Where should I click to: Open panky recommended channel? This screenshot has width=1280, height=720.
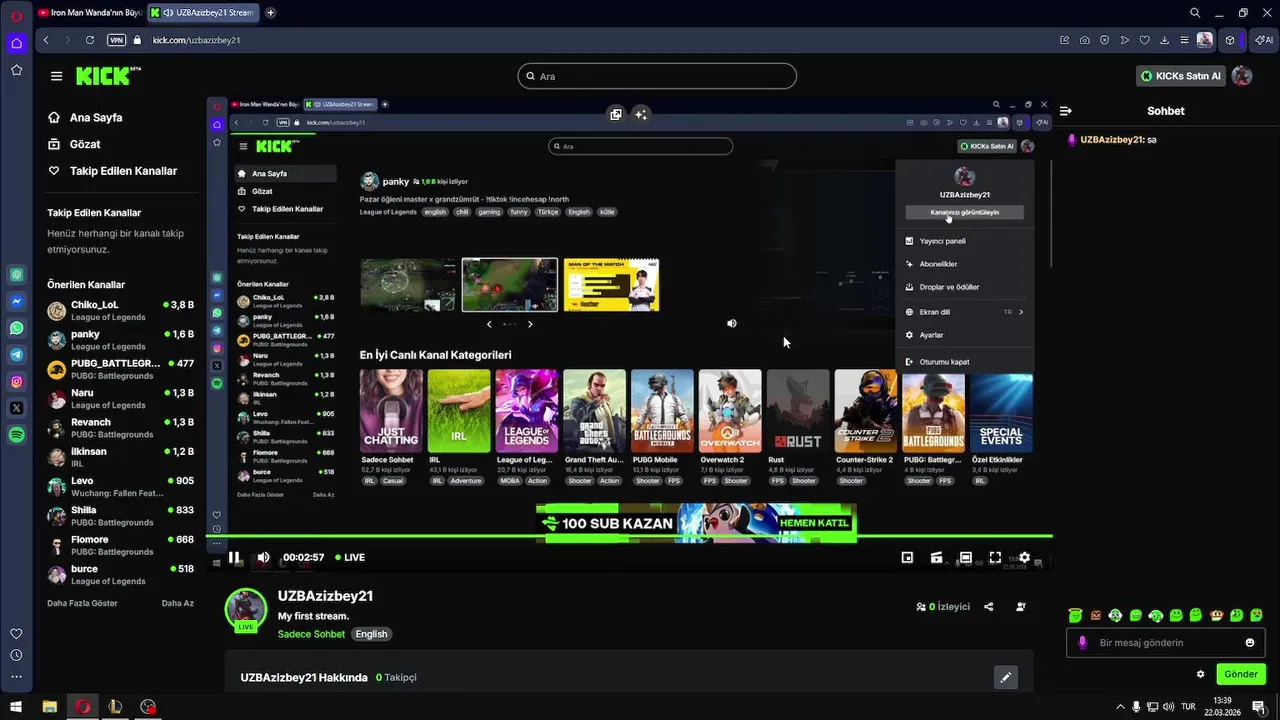[x=120, y=340]
